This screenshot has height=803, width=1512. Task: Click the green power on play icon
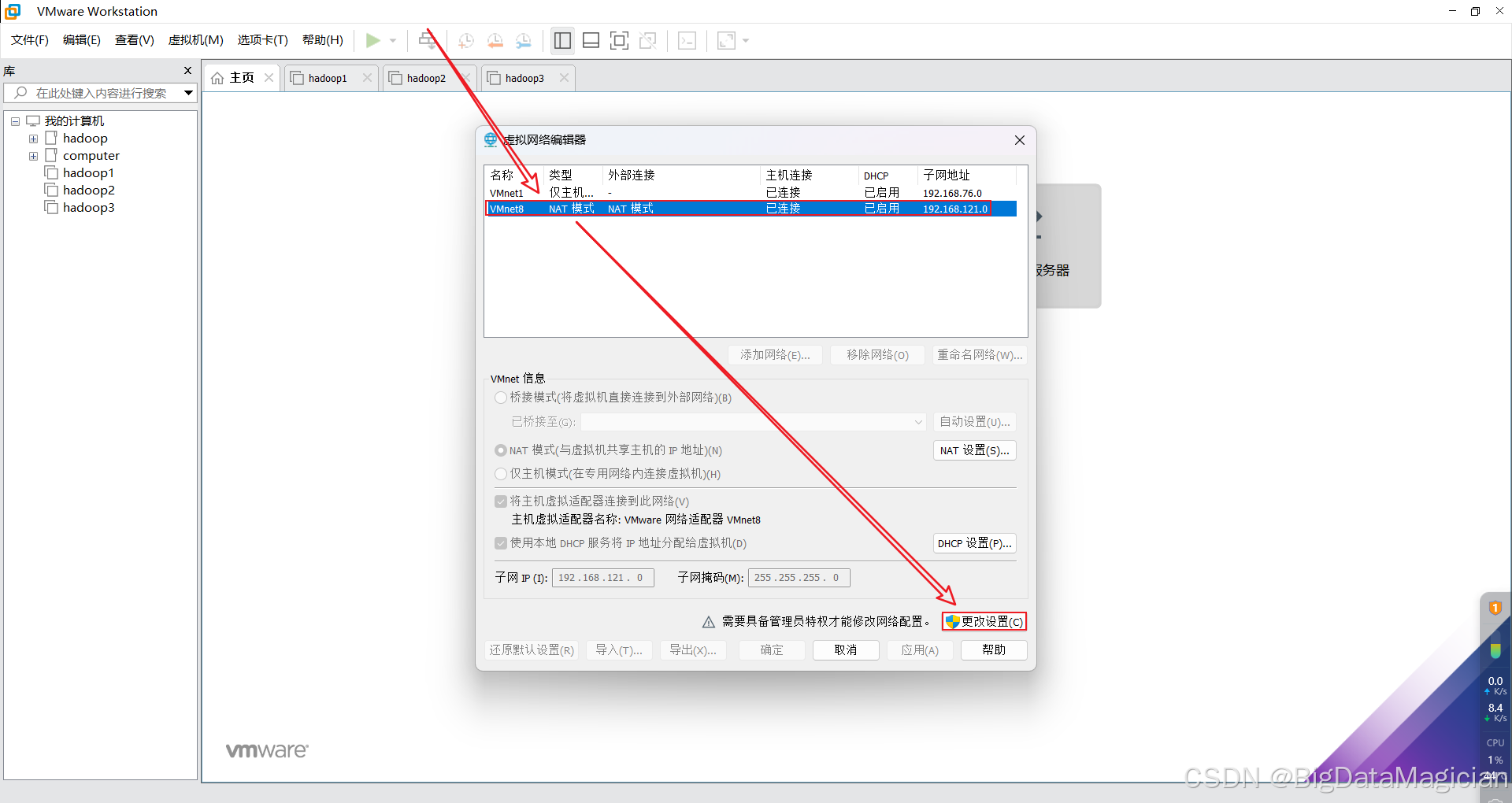372,40
